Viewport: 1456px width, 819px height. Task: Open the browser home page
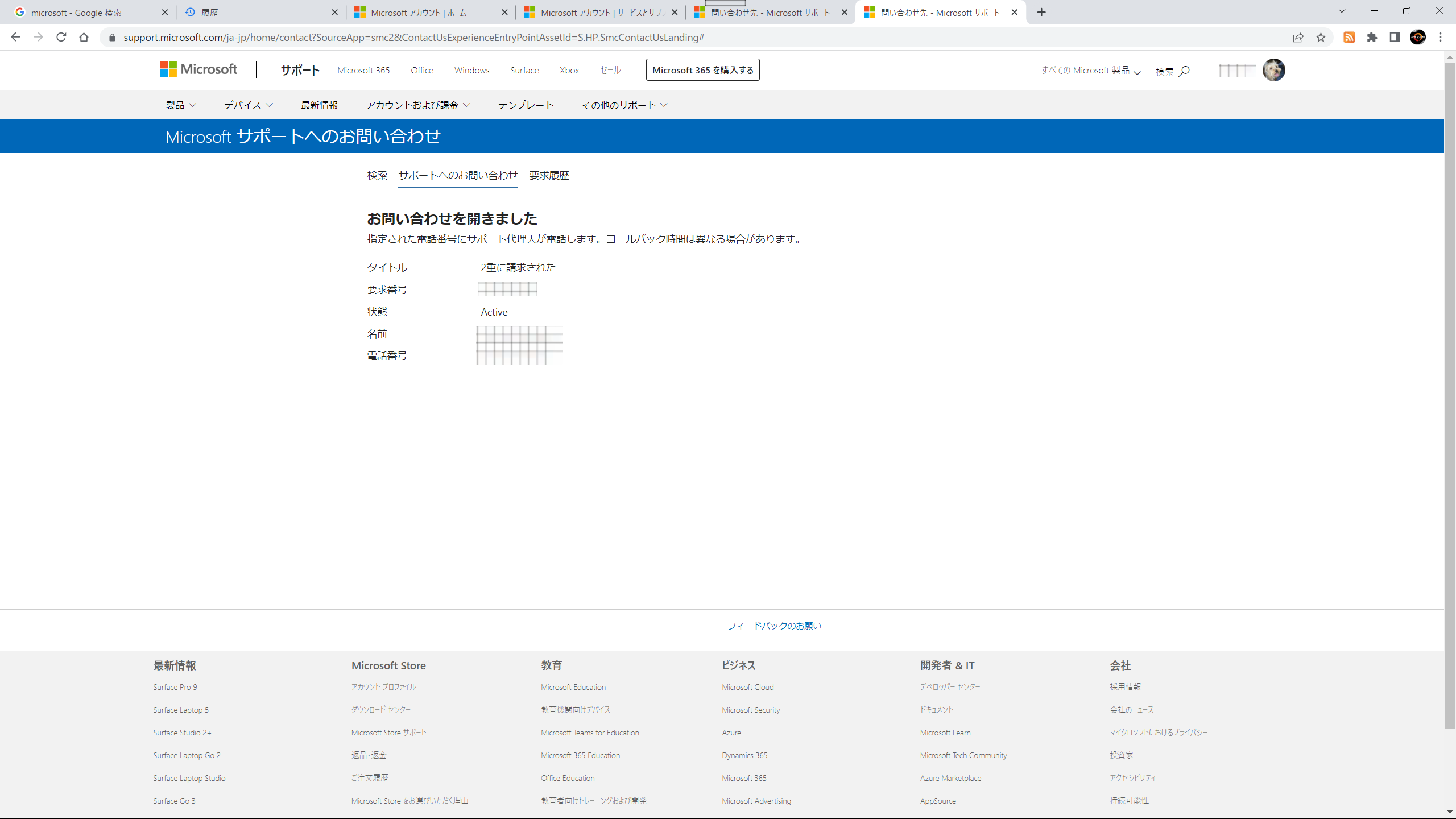point(84,37)
